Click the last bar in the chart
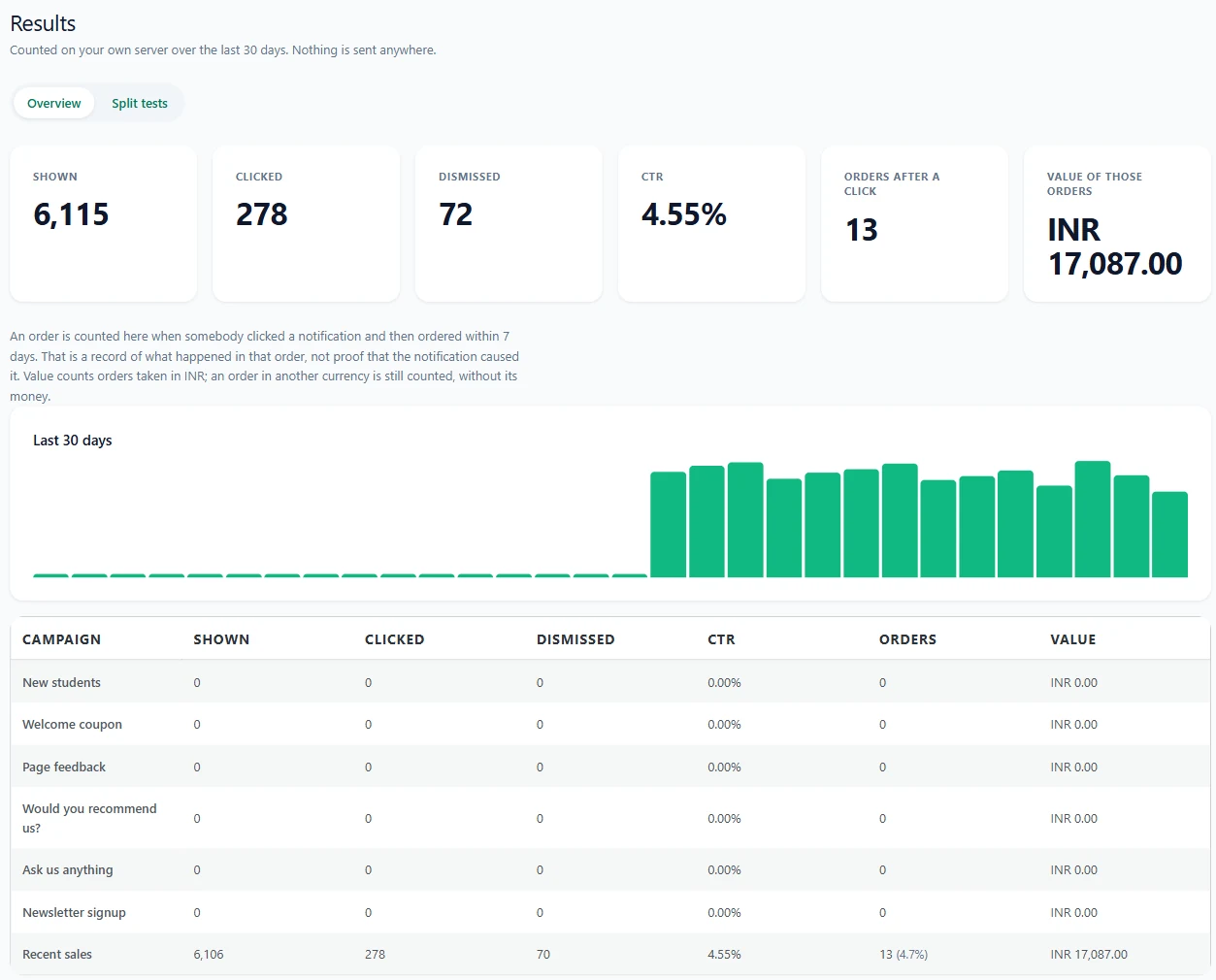The image size is (1216, 980). tap(1169, 535)
